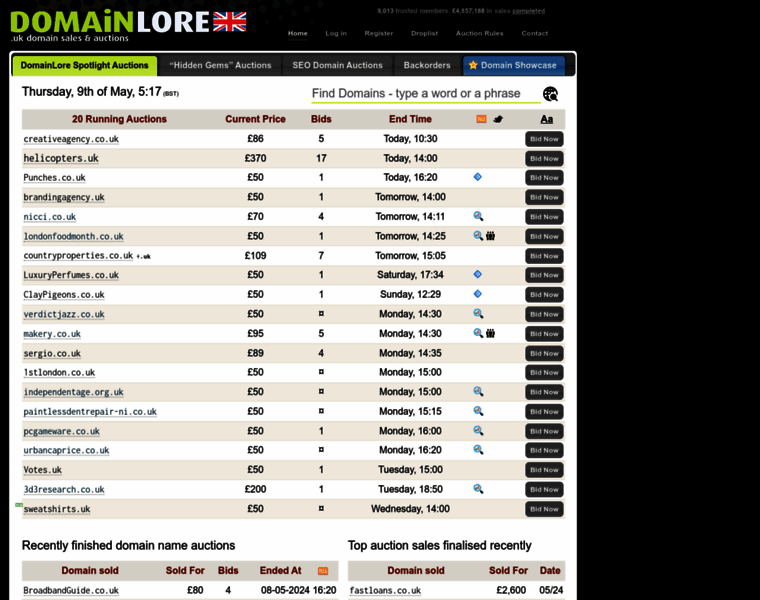760x600 pixels.
Task: Click the new badge beside sweatshirts.uk
Action: click(19, 505)
